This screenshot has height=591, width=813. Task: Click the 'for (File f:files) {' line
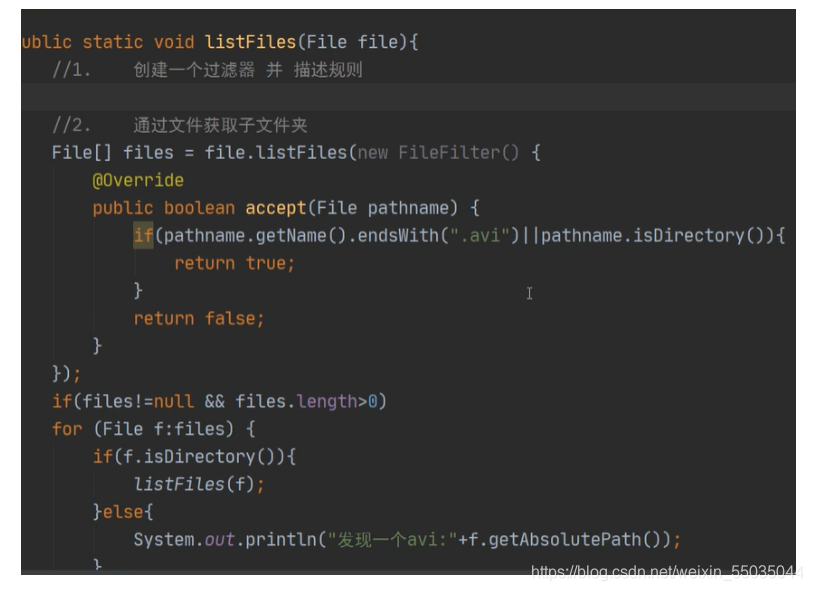(x=153, y=429)
